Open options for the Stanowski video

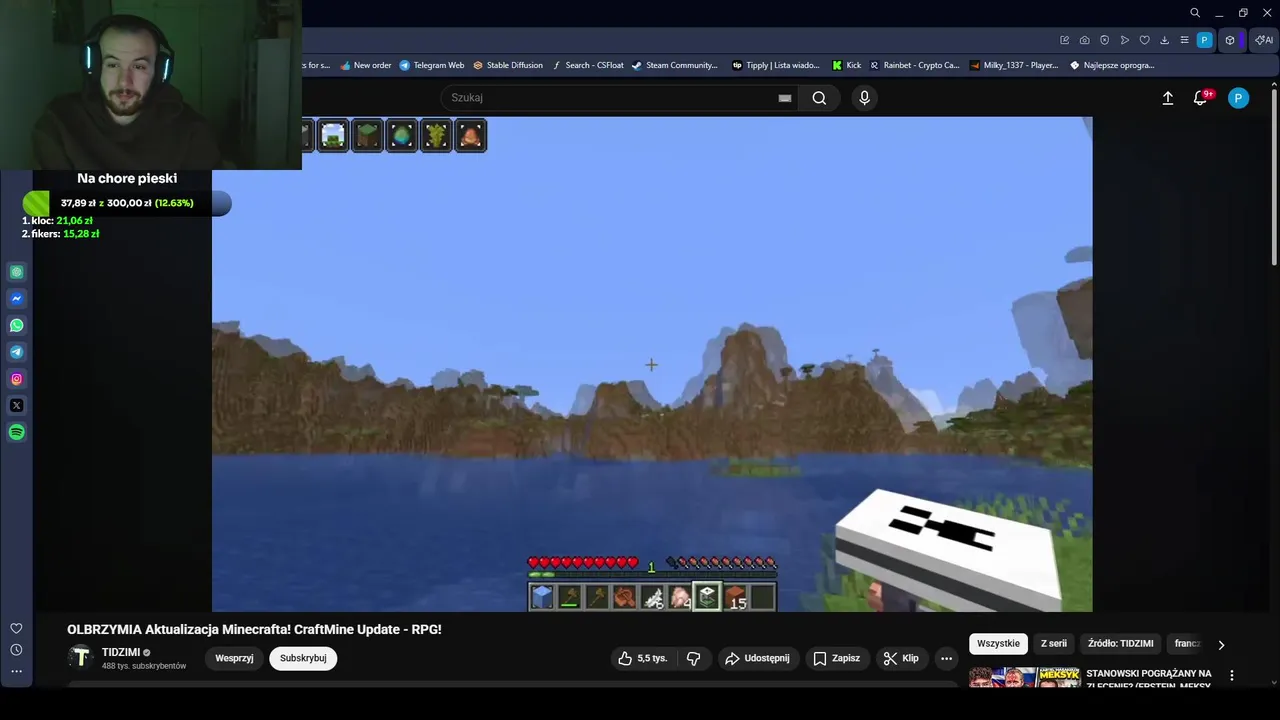click(x=1232, y=676)
